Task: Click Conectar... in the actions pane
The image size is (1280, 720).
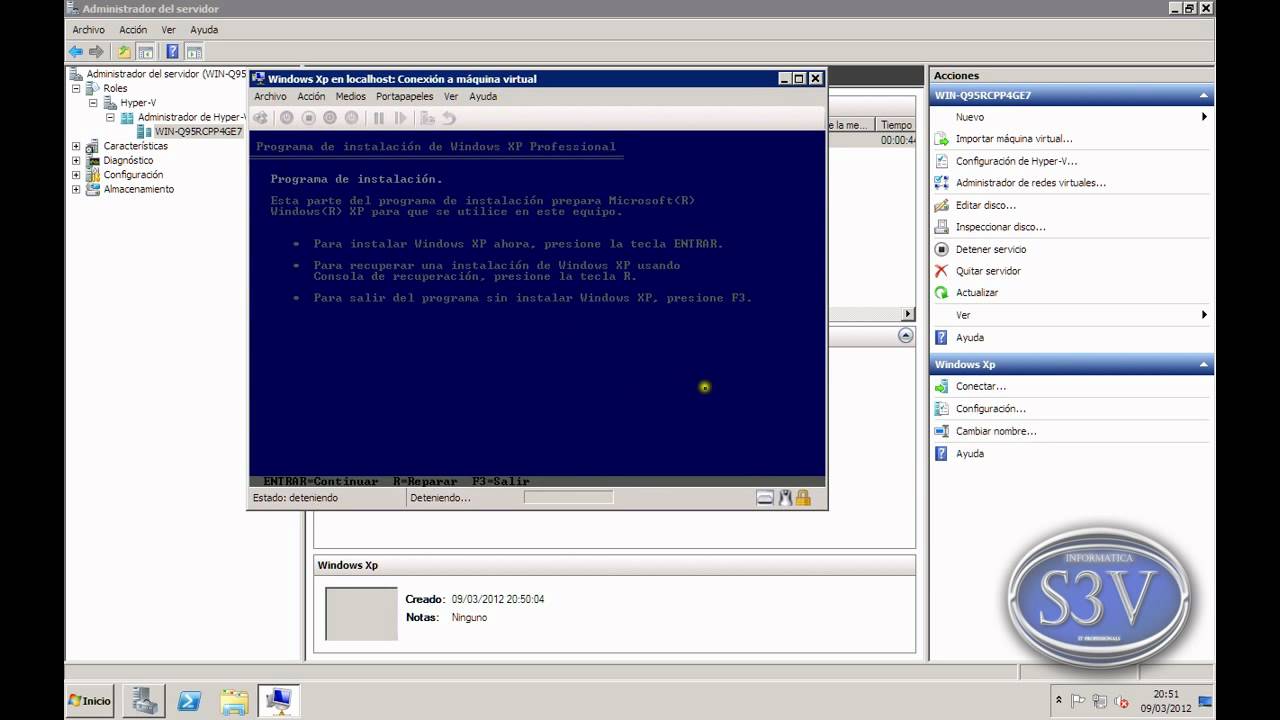Action: [x=980, y=387]
